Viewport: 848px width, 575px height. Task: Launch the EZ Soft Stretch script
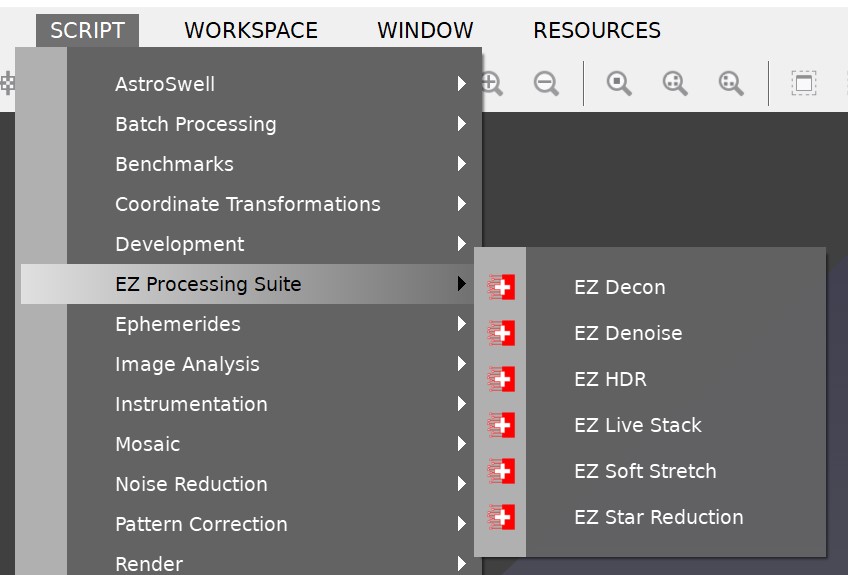click(x=645, y=471)
